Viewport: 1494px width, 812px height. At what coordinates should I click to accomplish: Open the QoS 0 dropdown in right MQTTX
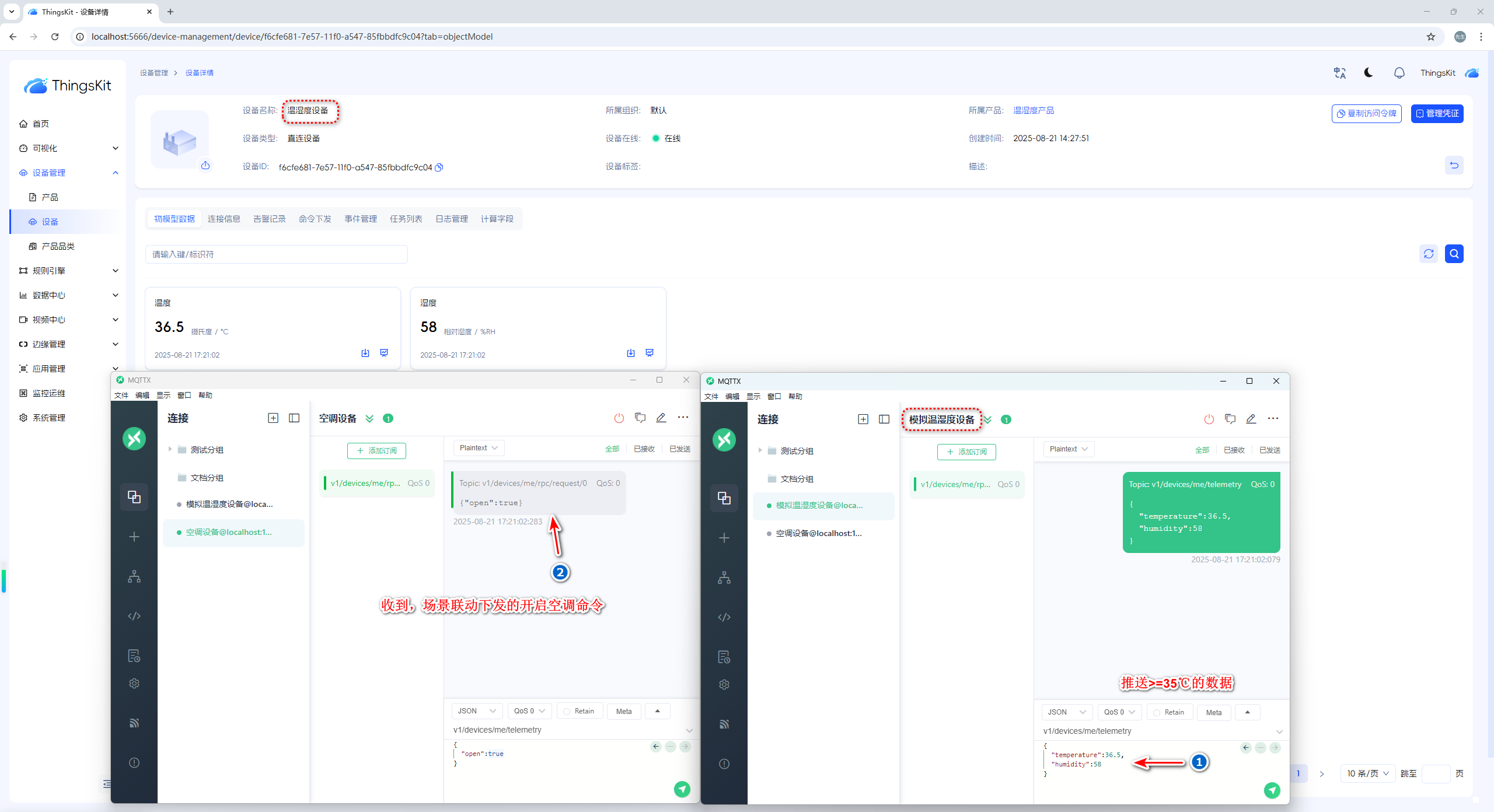click(1119, 712)
